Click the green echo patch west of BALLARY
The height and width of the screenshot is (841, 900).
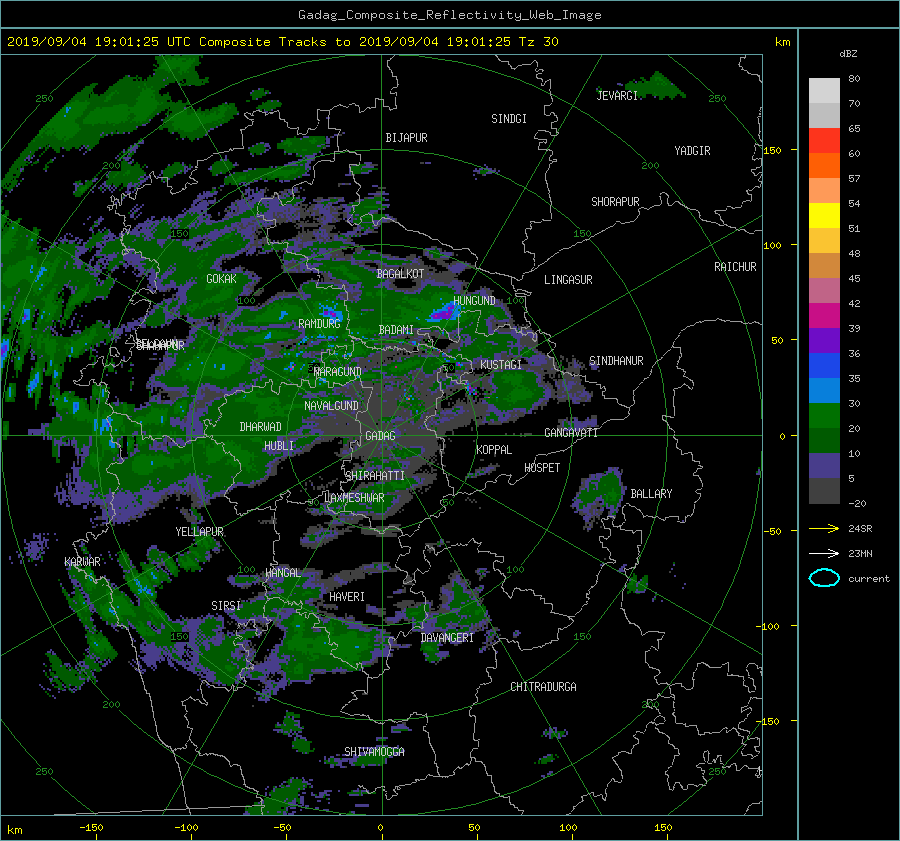(599, 494)
